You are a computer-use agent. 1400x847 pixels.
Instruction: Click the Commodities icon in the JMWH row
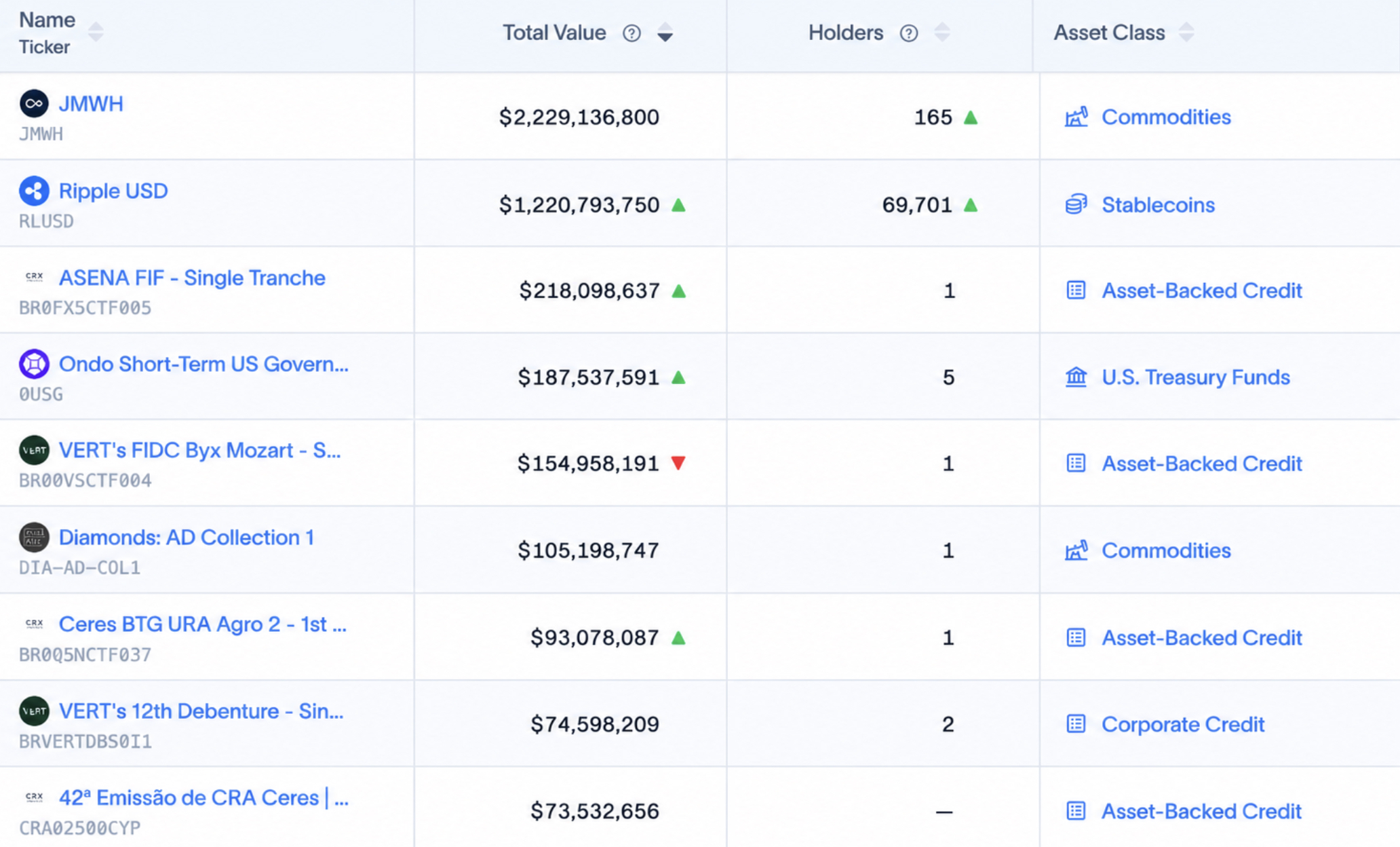pos(1076,117)
